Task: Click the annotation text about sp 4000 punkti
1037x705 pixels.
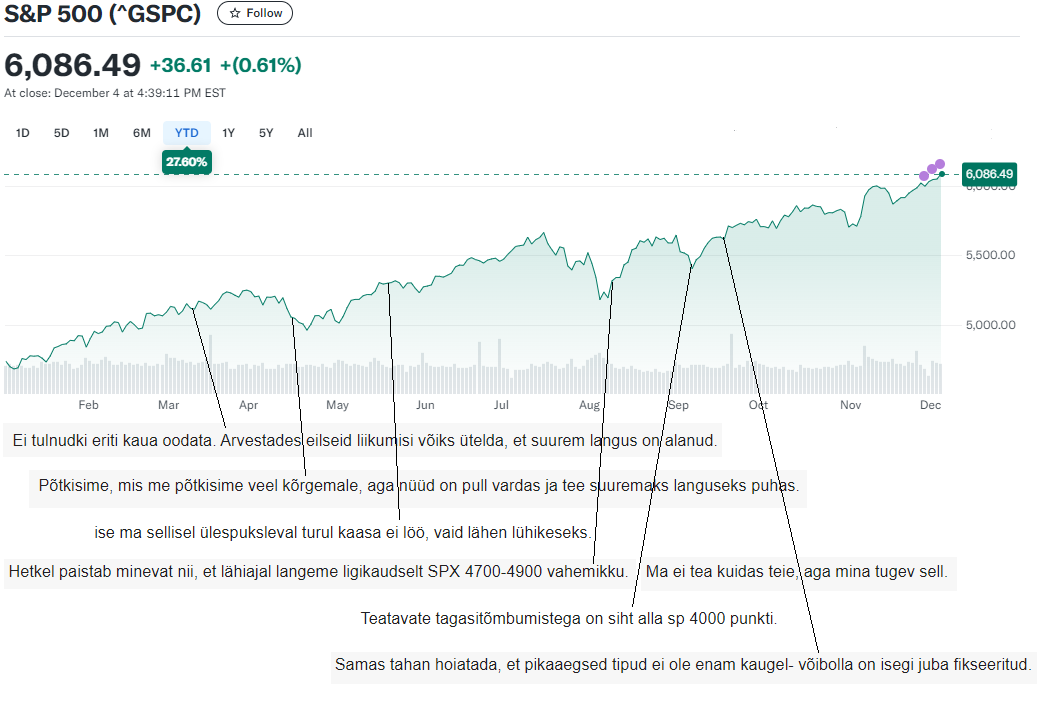Action: (568, 619)
